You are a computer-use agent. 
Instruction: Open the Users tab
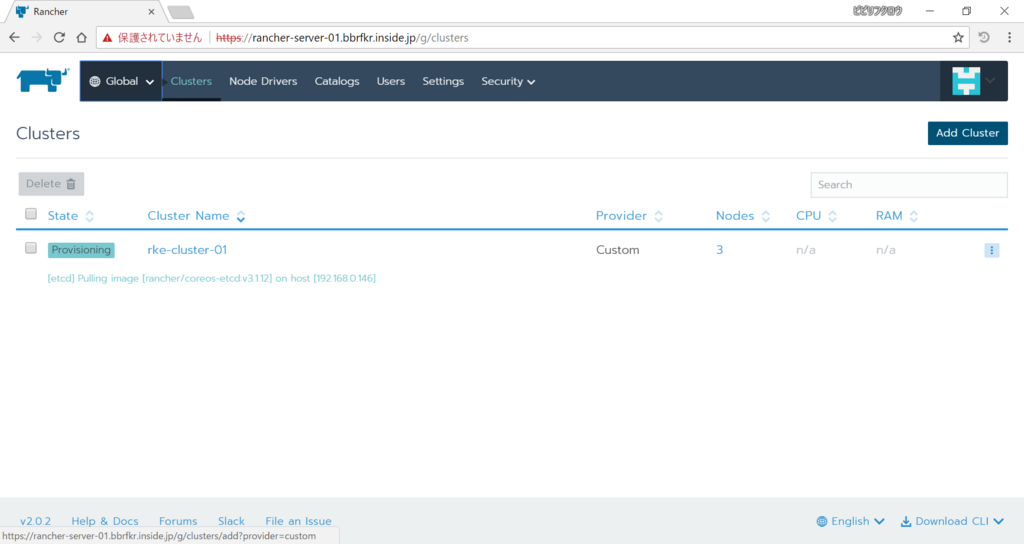pyautogui.click(x=391, y=82)
